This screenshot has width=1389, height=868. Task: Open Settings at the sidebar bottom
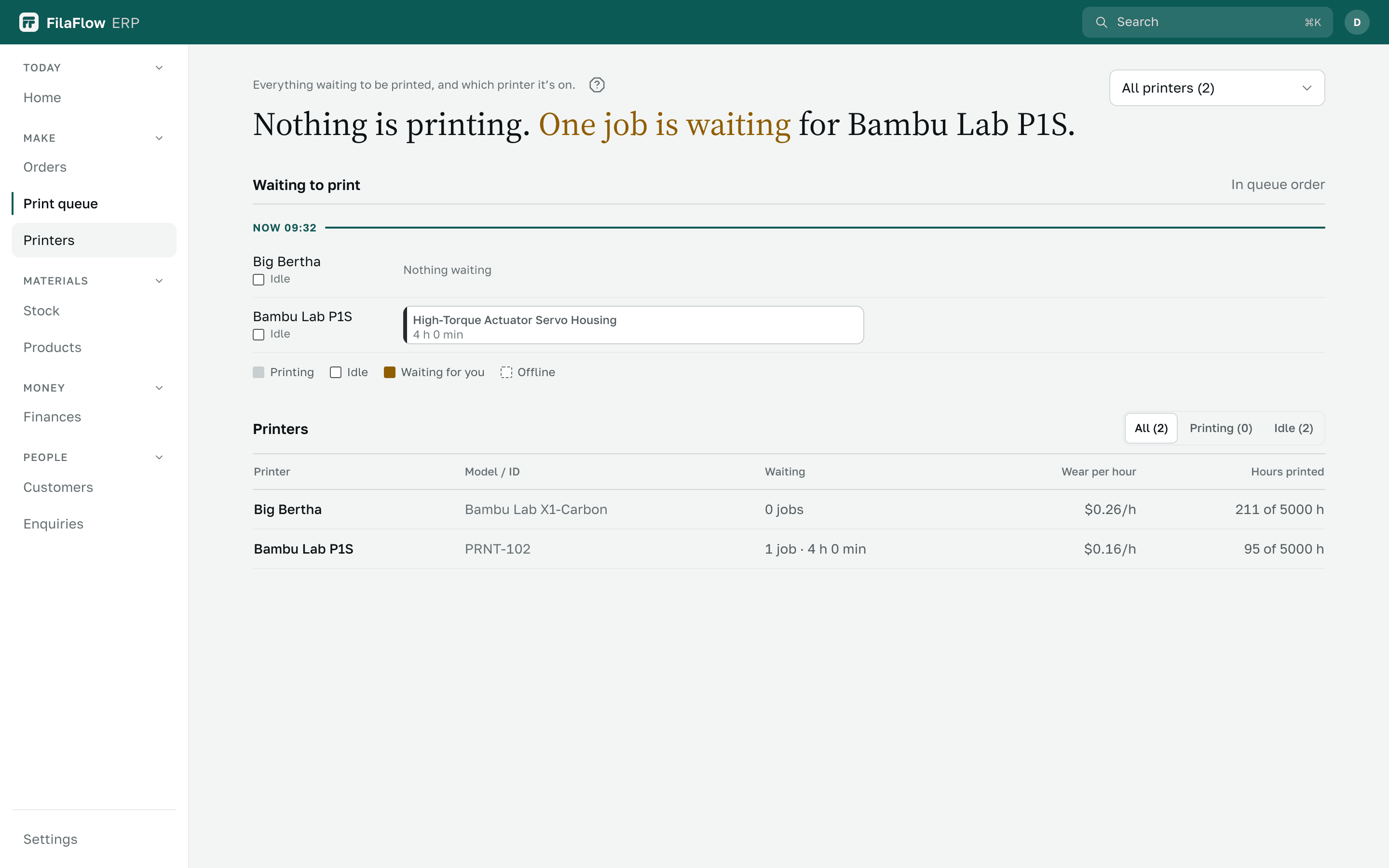94,839
